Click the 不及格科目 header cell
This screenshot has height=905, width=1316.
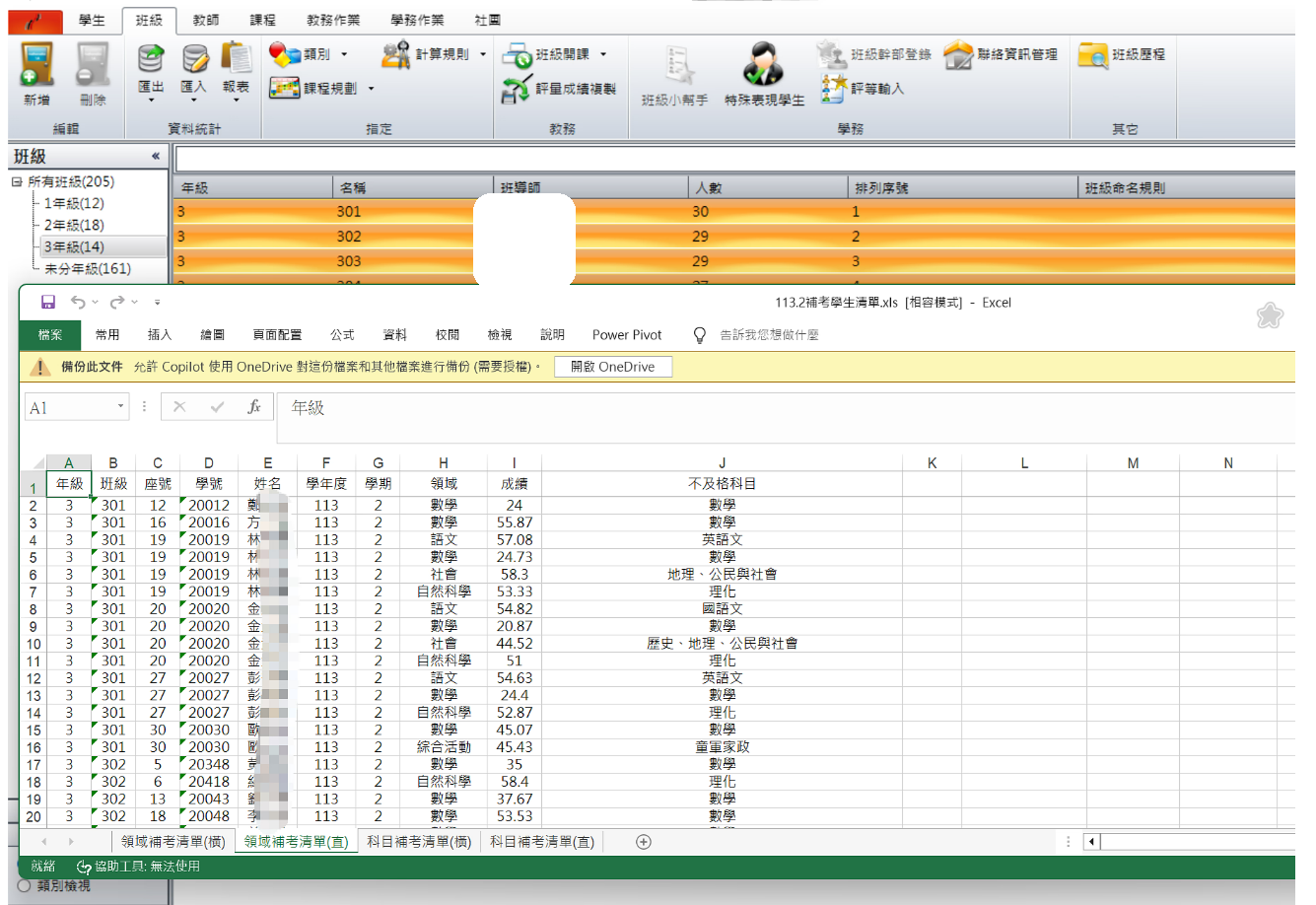click(722, 484)
